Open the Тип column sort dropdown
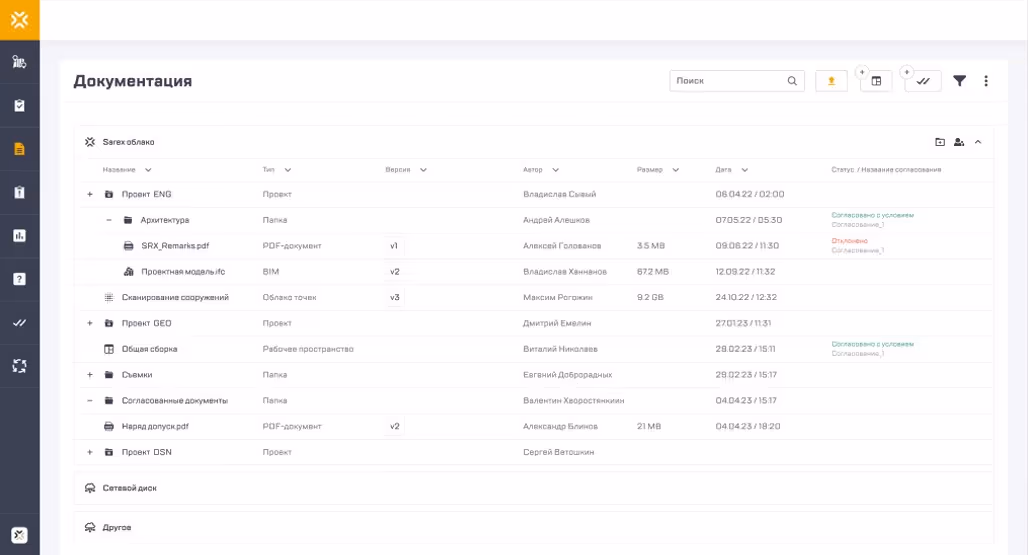 click(287, 170)
